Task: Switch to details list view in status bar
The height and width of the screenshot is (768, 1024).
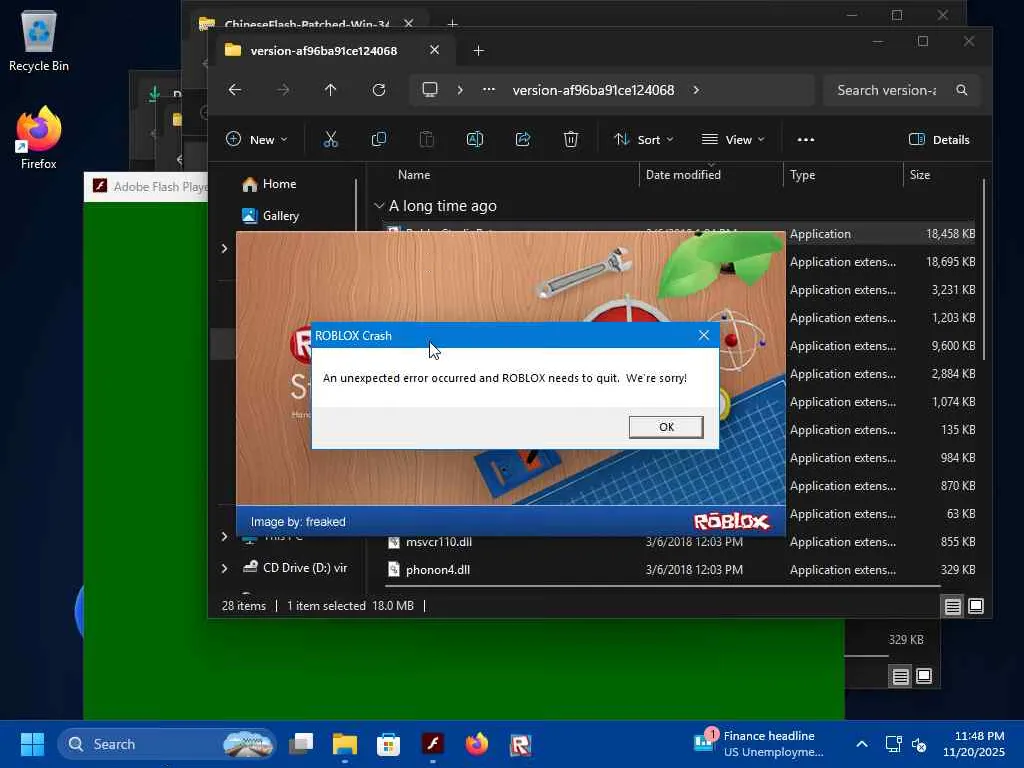Action: coord(952,607)
